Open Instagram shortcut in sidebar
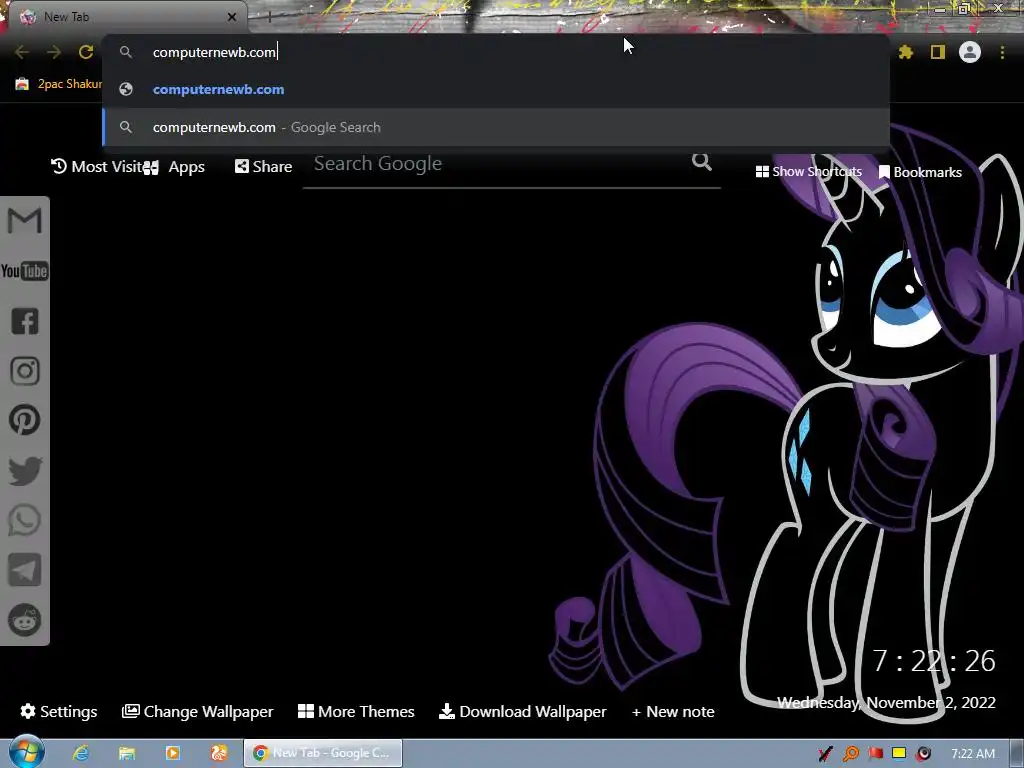The width and height of the screenshot is (1024, 768). (25, 371)
